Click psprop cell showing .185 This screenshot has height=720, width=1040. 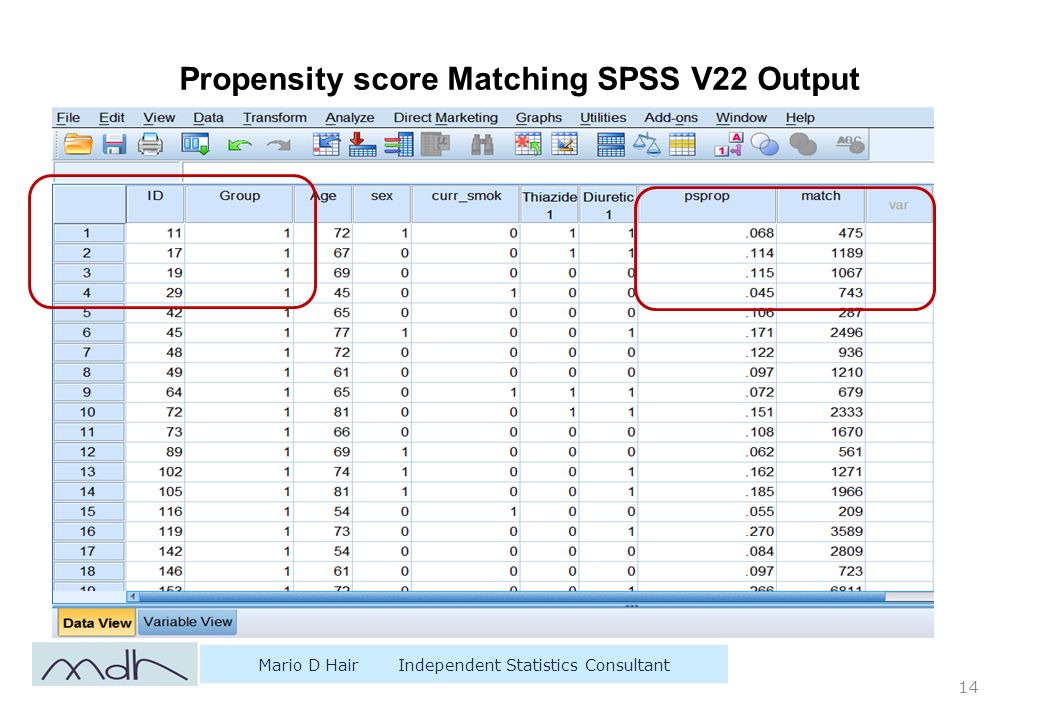coord(706,491)
